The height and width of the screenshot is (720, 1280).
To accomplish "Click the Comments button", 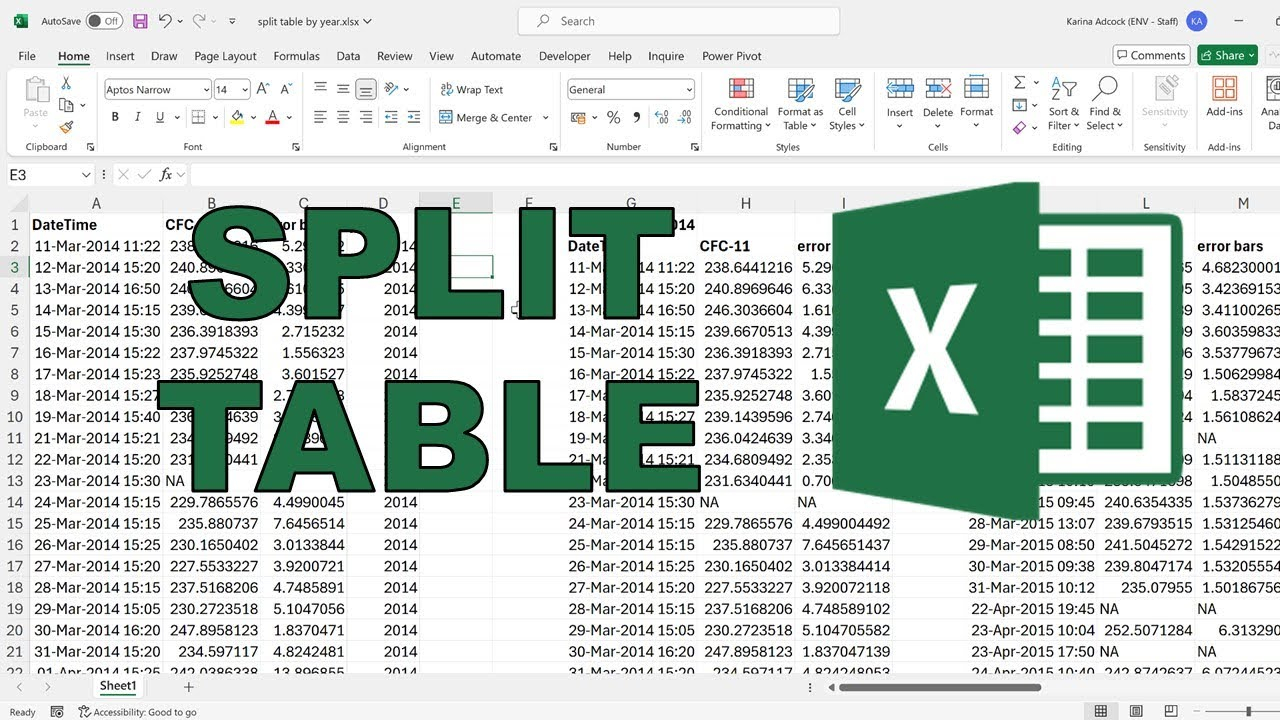I will (x=1150, y=55).
